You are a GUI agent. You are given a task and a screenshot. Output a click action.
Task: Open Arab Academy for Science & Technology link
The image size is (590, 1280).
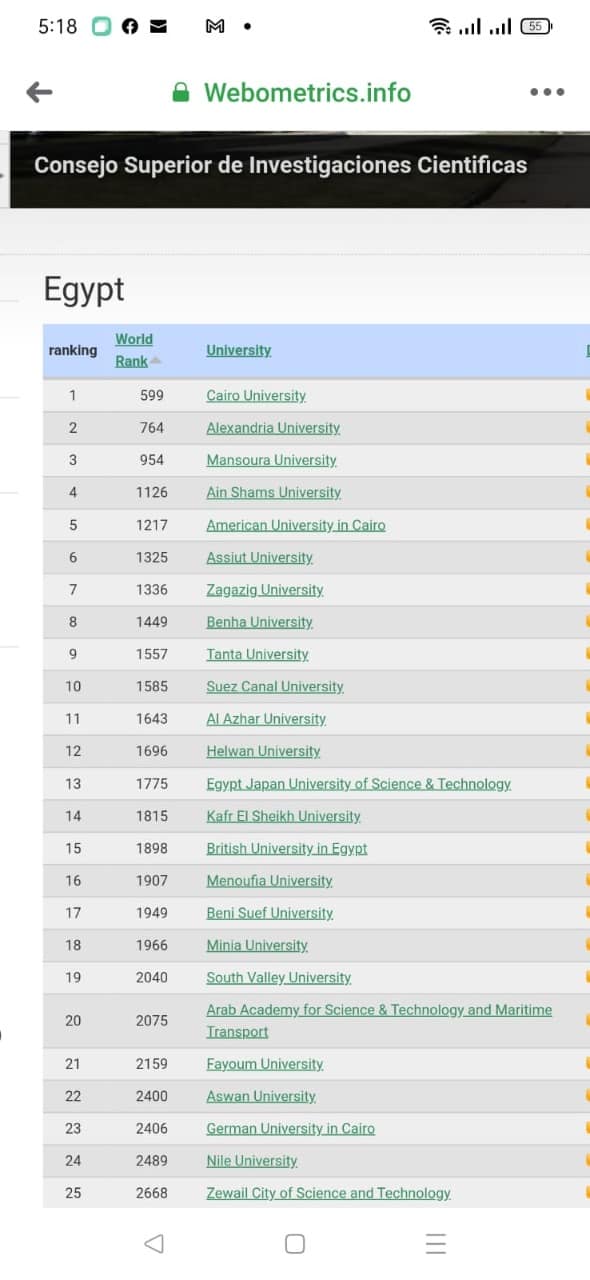(x=379, y=1020)
